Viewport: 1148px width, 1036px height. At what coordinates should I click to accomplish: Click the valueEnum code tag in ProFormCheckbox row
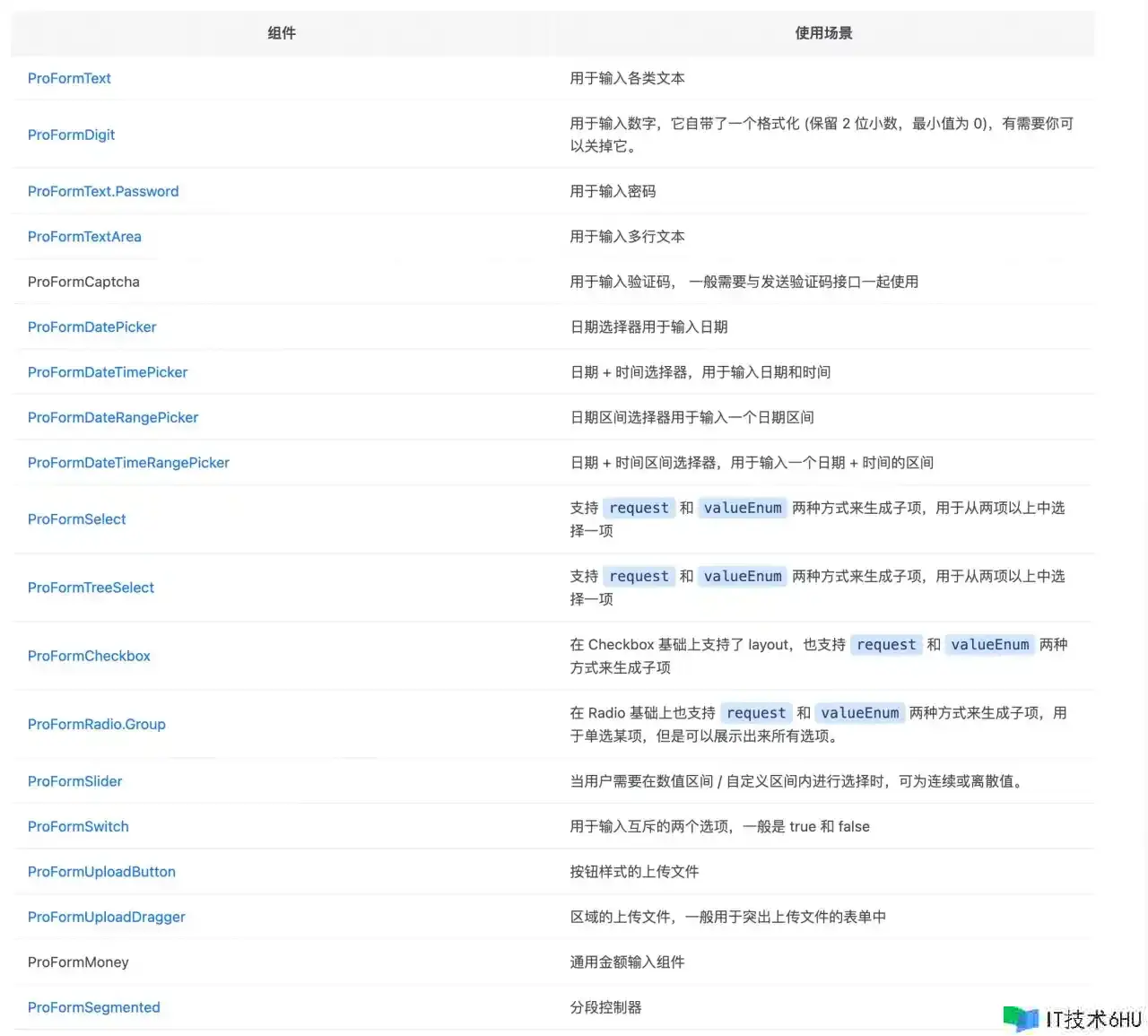(989, 645)
